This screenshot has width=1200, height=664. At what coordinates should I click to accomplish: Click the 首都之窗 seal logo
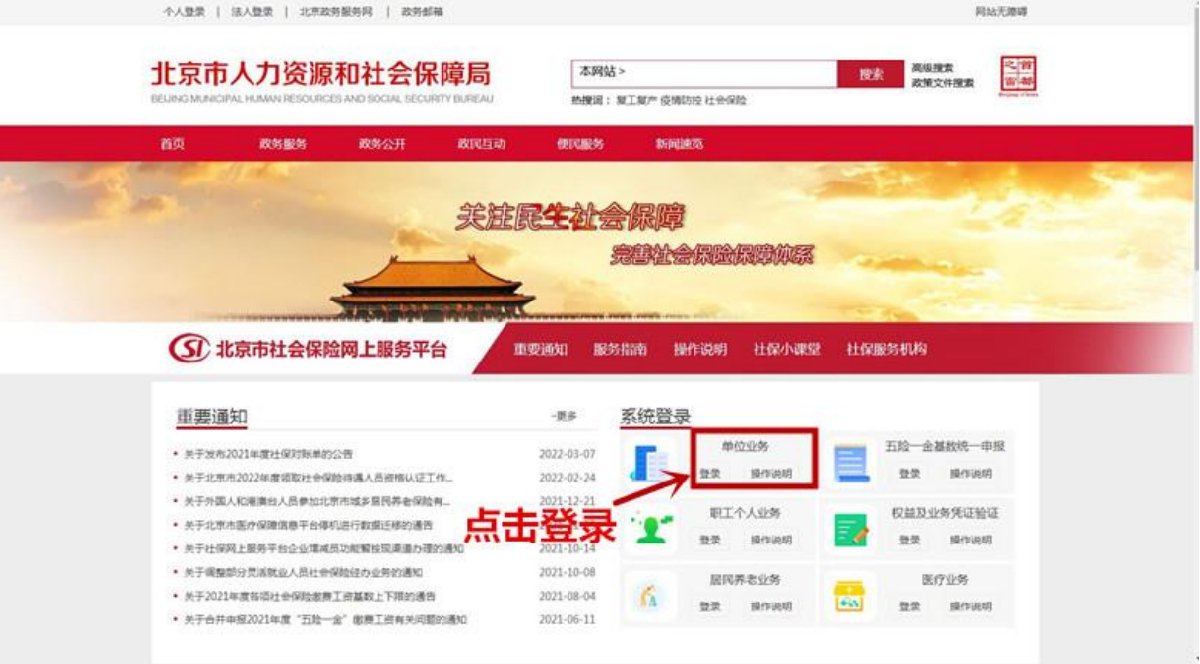click(1019, 76)
